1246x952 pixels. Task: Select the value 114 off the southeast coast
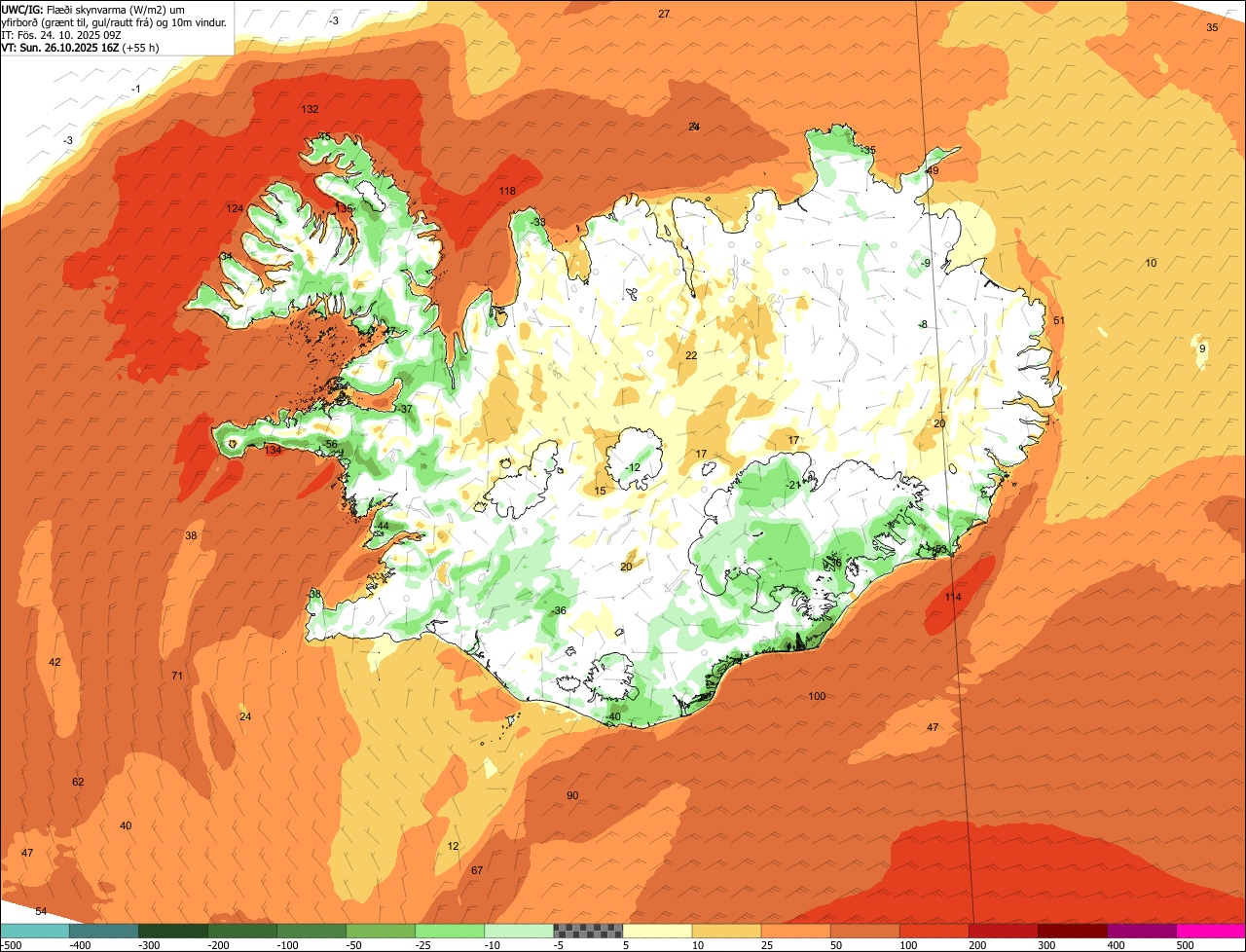click(x=953, y=598)
